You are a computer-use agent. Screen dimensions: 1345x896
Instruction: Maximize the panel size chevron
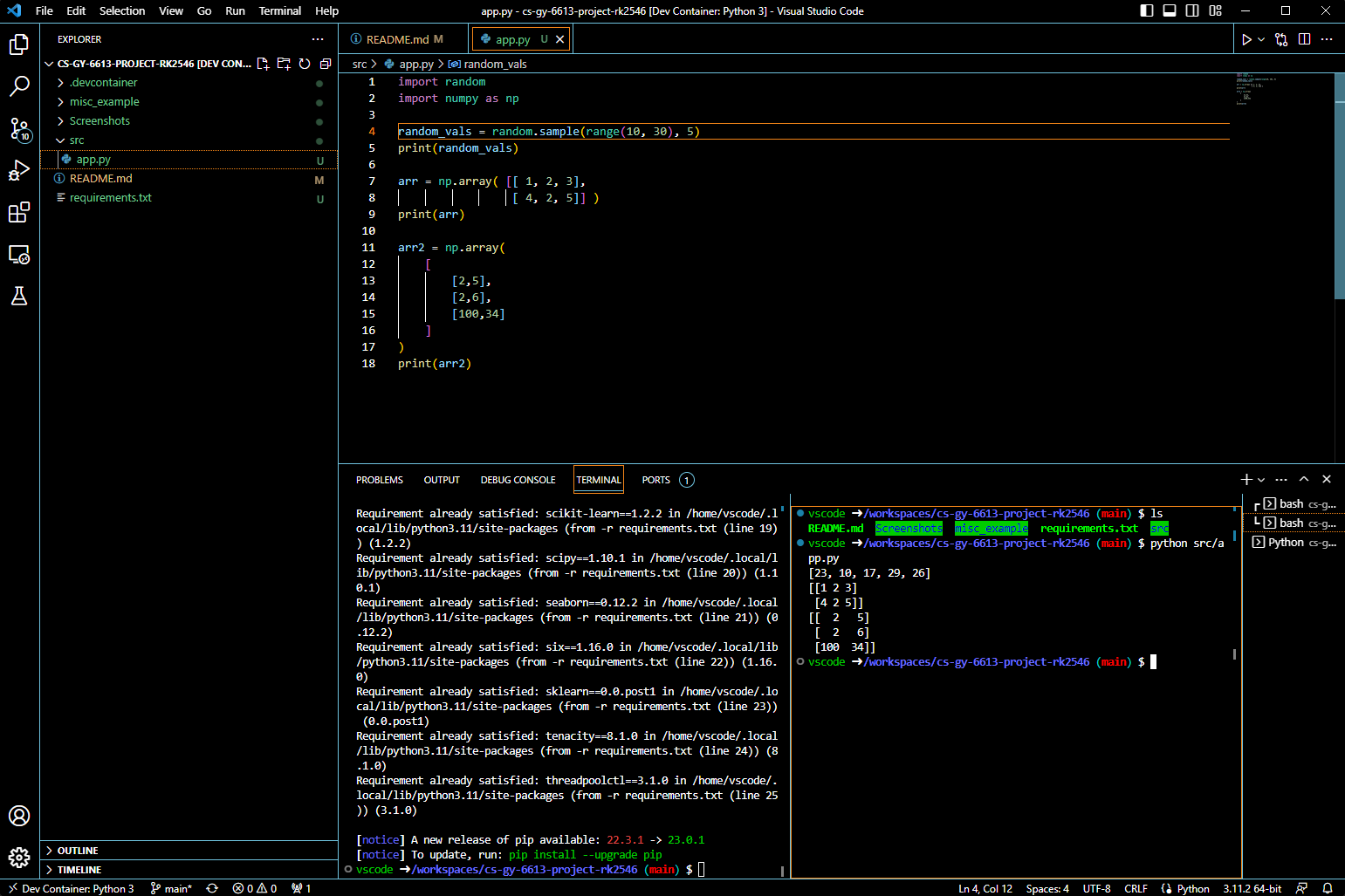[1304, 479]
